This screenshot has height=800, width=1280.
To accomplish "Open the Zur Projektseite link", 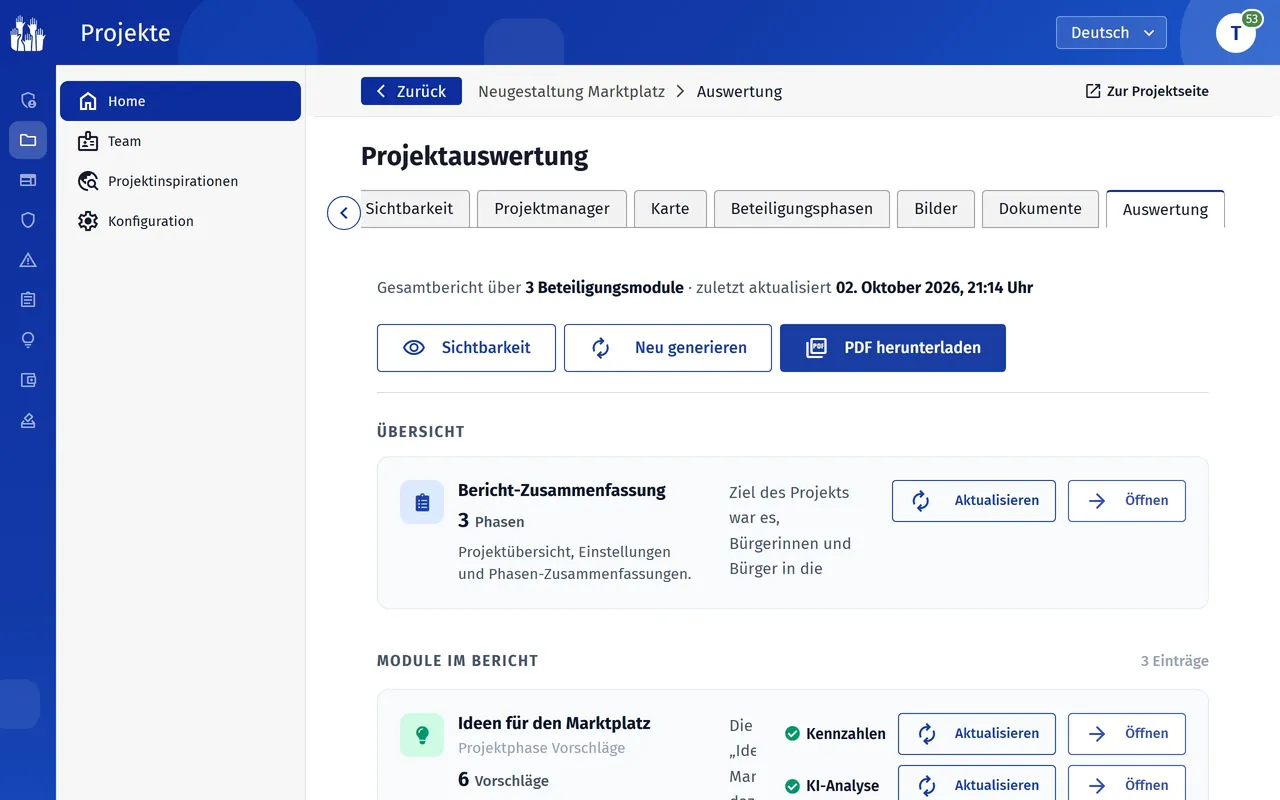I will [1147, 91].
